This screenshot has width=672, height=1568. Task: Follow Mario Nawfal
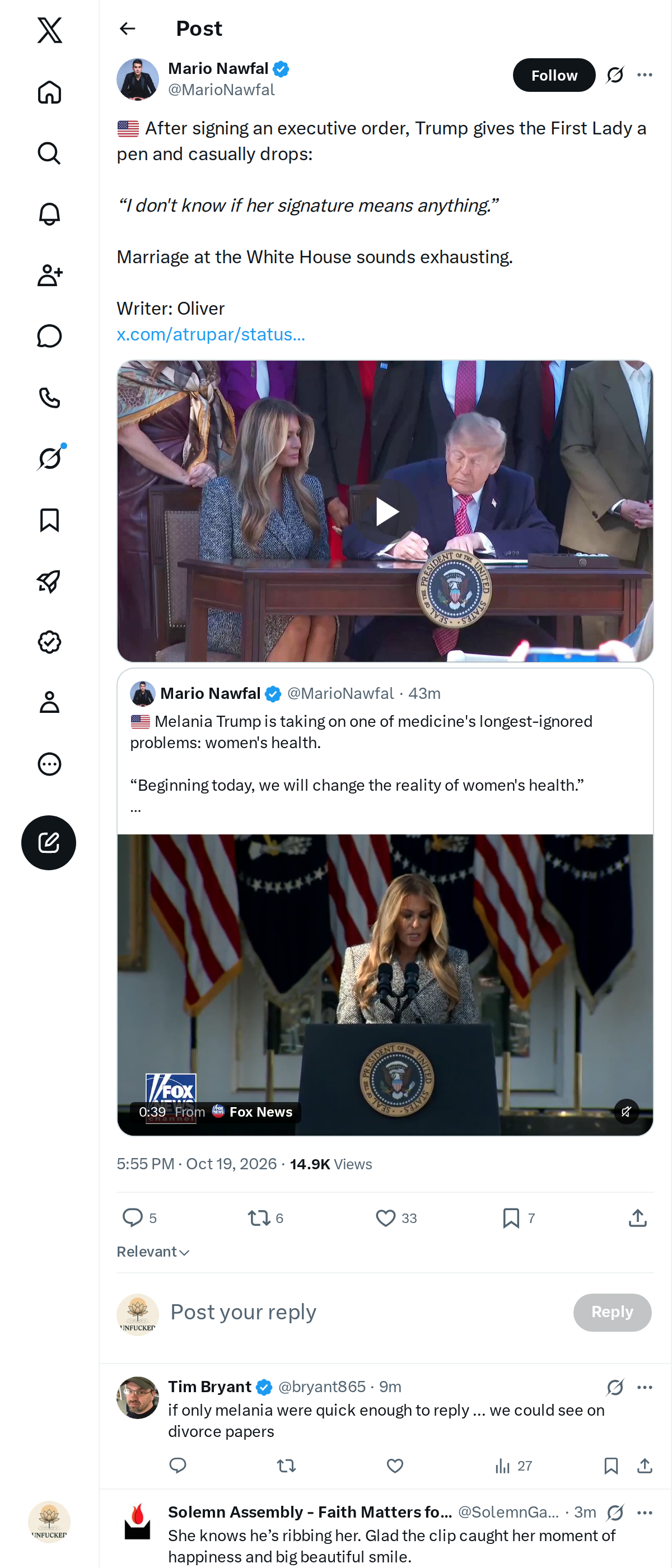(x=554, y=75)
